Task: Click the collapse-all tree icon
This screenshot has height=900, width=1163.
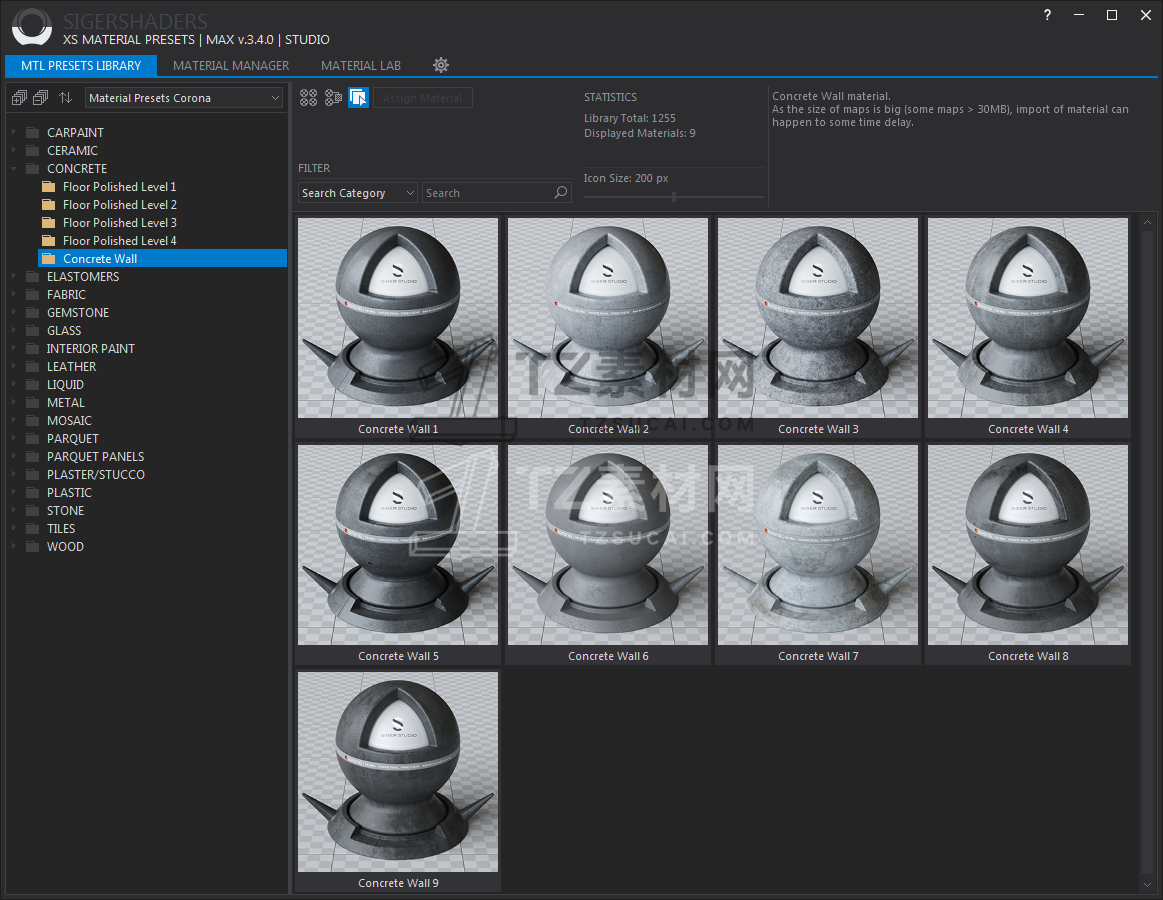Action: [x=41, y=97]
